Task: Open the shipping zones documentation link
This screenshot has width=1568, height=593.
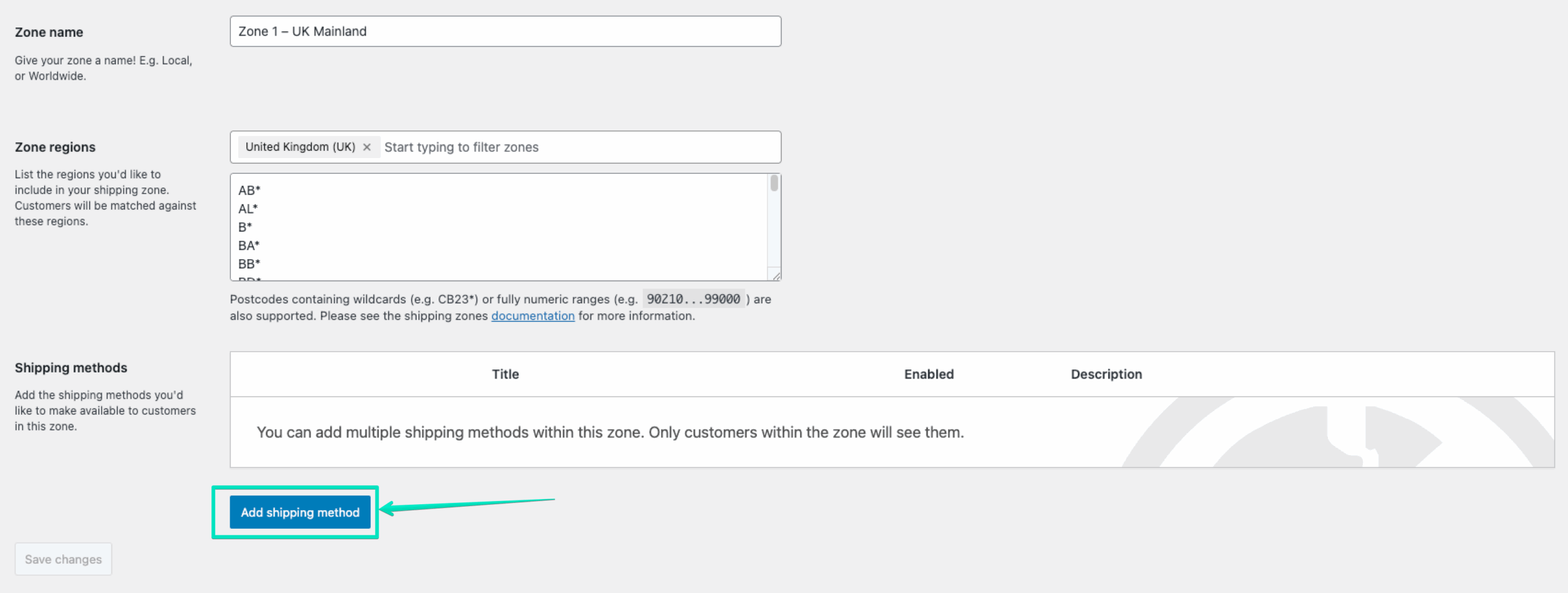Action: pos(532,316)
